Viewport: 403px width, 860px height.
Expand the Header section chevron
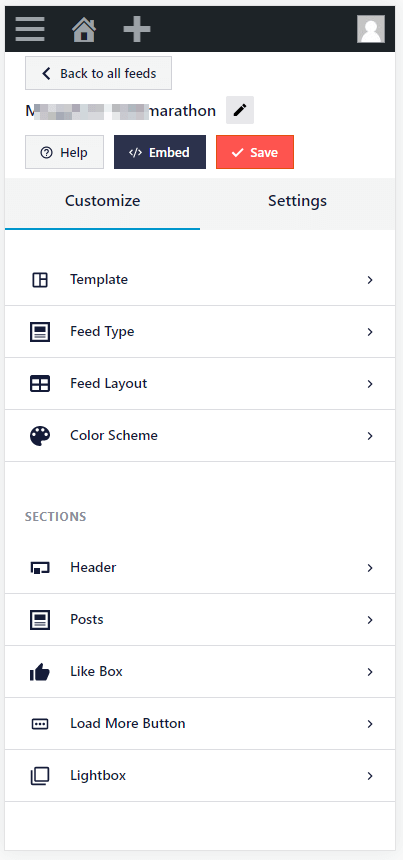click(x=370, y=568)
